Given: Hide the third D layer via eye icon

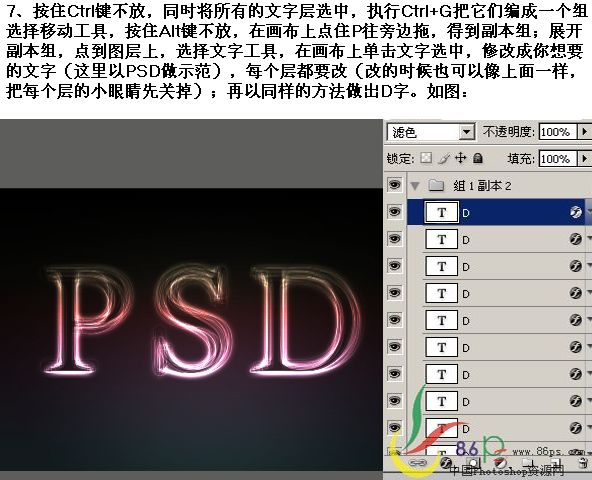Looking at the screenshot, I should (x=395, y=266).
